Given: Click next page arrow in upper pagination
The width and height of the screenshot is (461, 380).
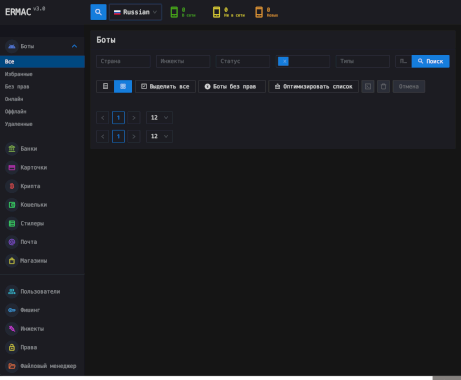Looking at the screenshot, I should (x=134, y=118).
